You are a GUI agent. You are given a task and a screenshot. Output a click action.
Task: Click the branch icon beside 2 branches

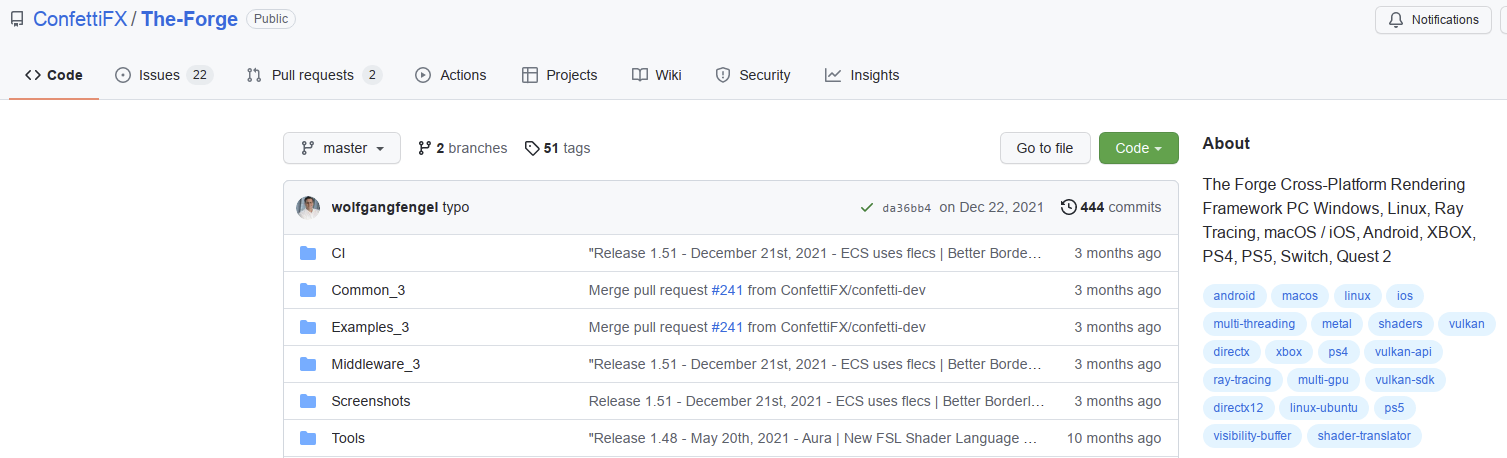coord(425,148)
